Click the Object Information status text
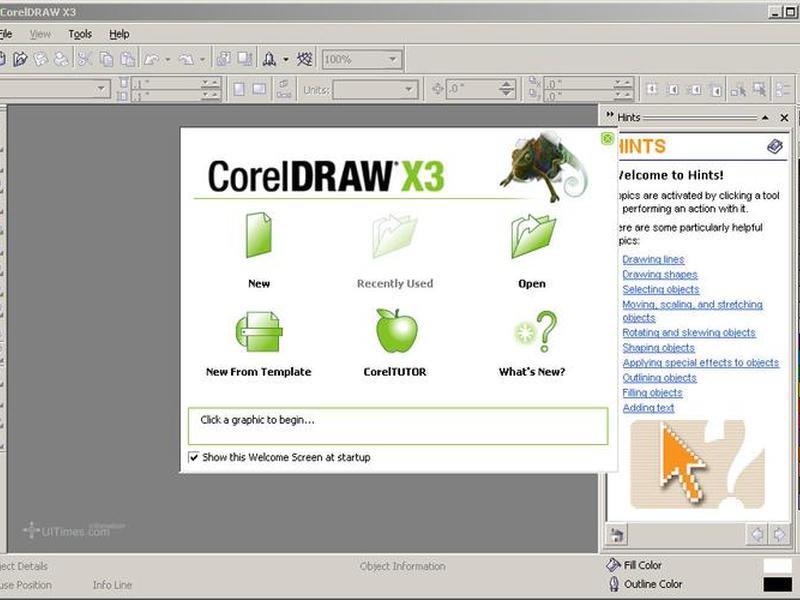This screenshot has width=800, height=600. [x=403, y=566]
